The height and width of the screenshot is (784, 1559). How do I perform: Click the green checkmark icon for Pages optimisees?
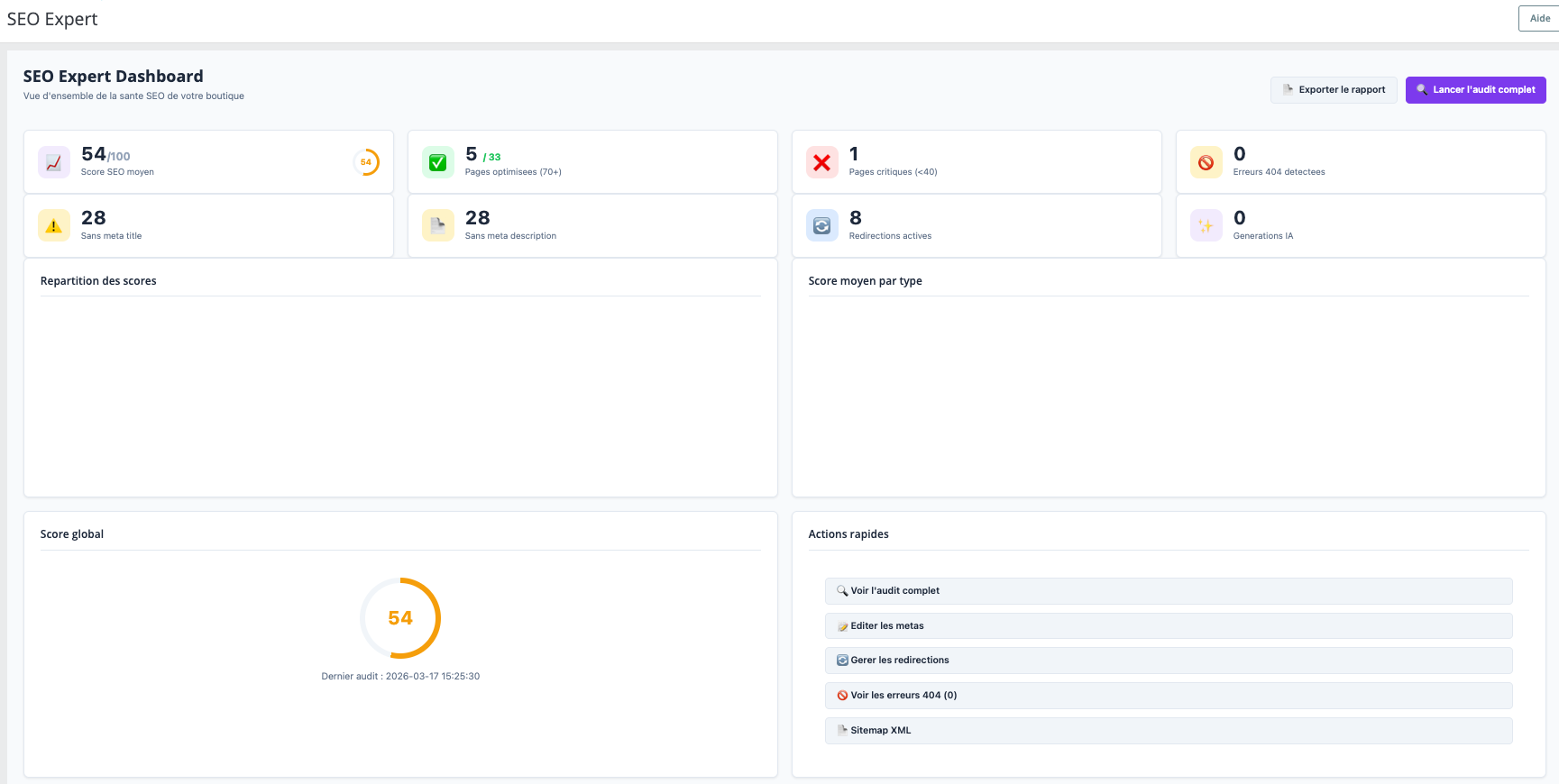438,162
